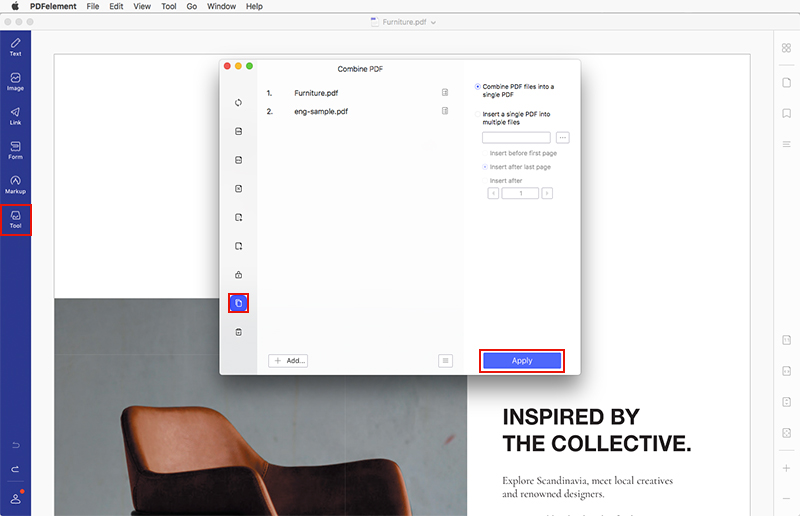This screenshot has height=516, width=800.
Task: Open the Form tool panel
Action: tap(15, 150)
